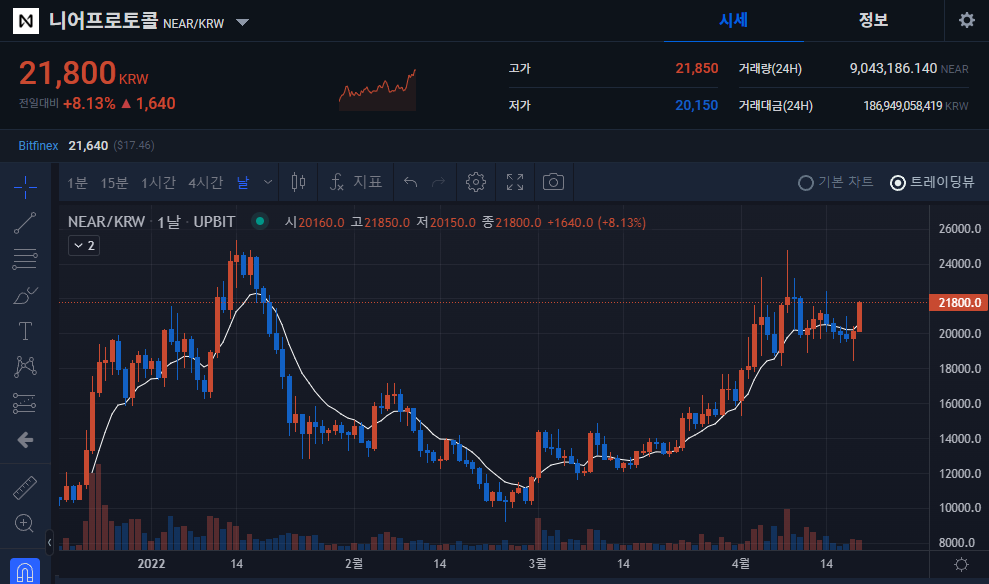
Task: Select the 기본 차트 radio option
Action: pyautogui.click(x=836, y=182)
